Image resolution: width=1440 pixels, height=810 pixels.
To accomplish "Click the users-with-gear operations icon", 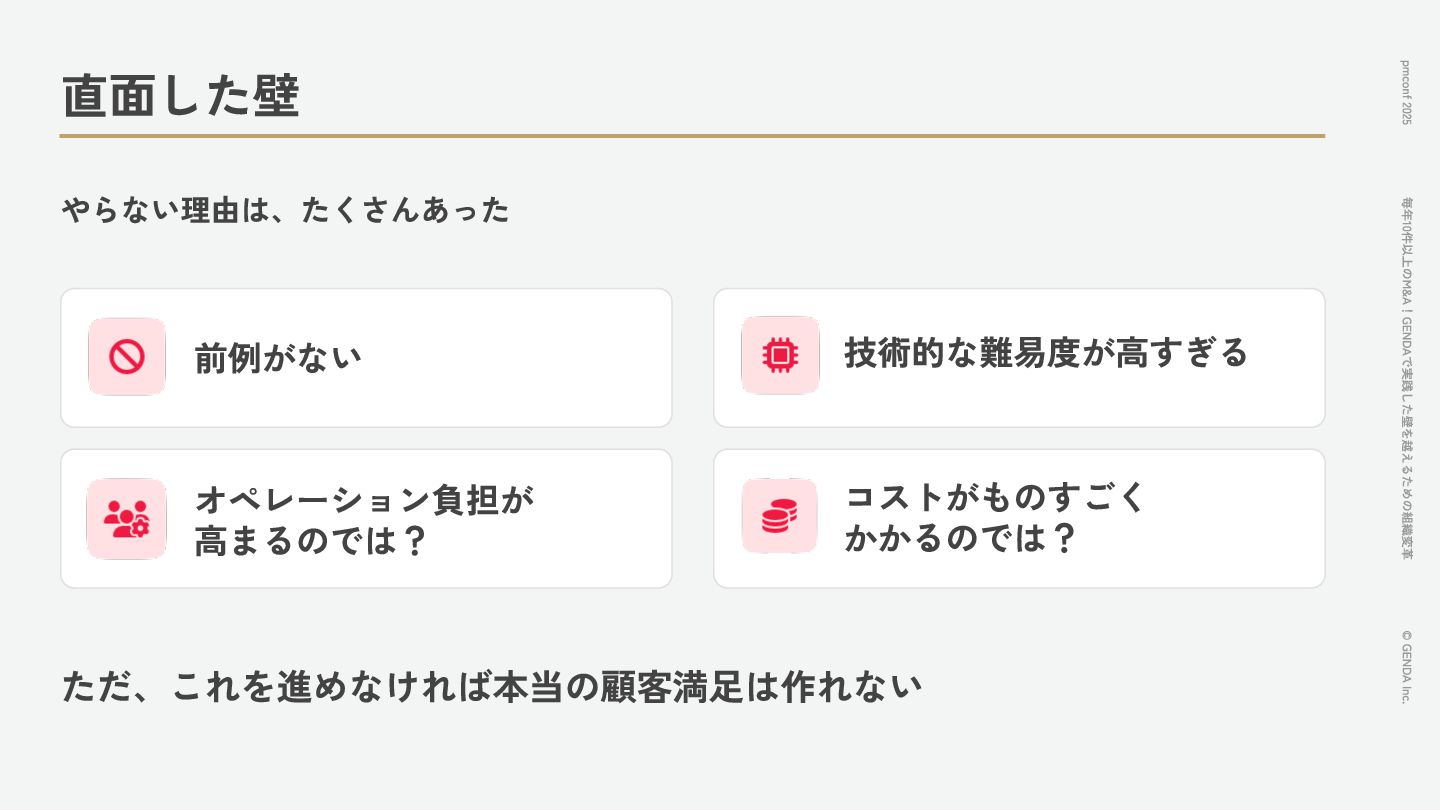I will point(126,519).
